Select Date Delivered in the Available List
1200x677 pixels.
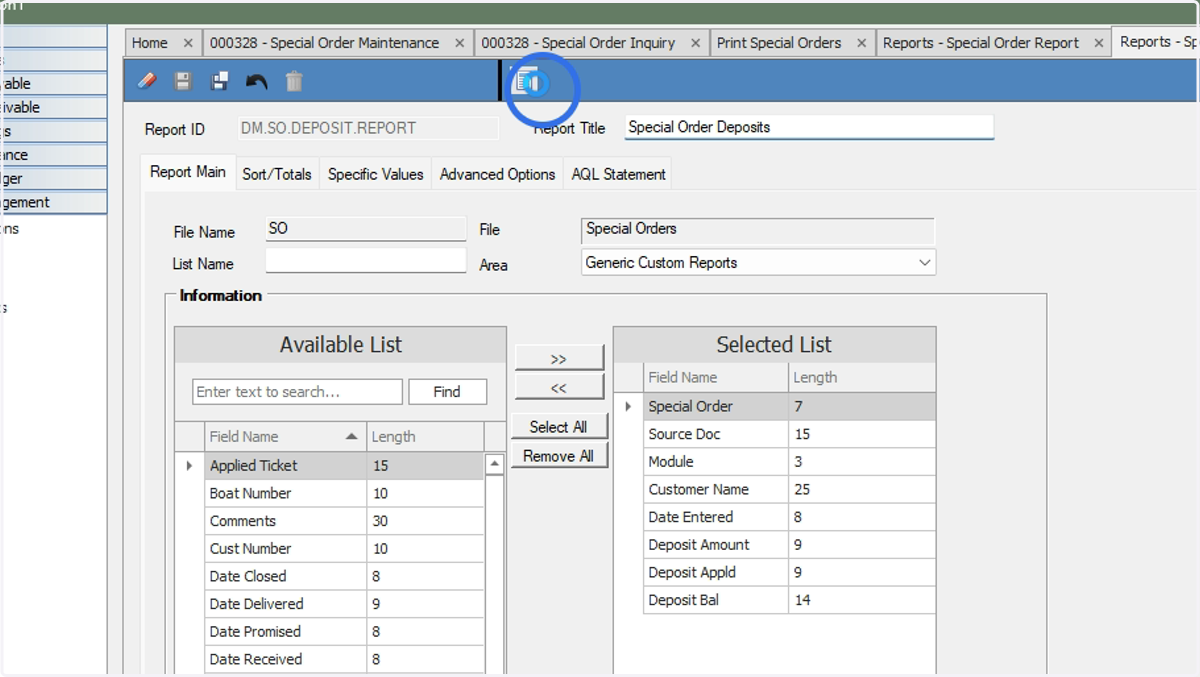click(x=286, y=604)
